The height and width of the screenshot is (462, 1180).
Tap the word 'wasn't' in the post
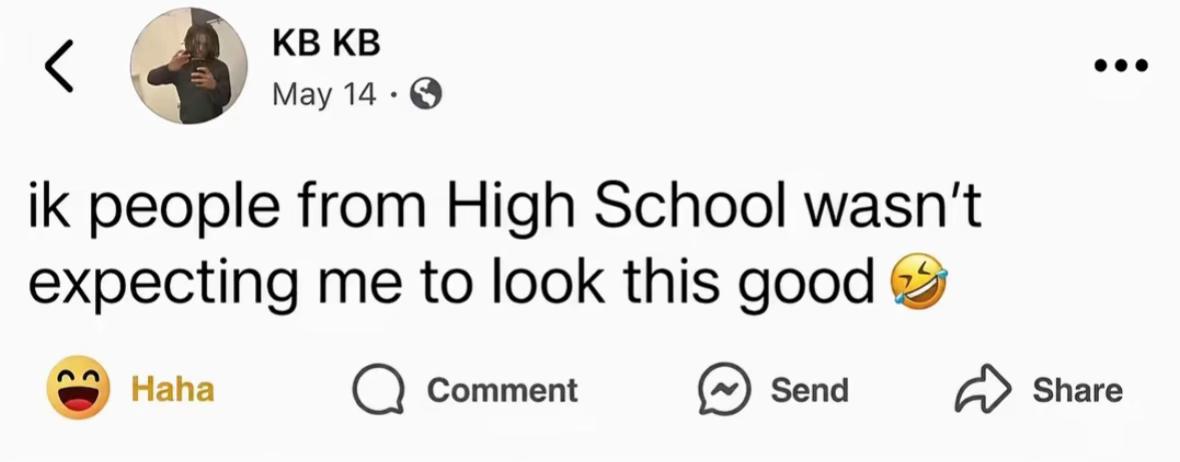click(x=893, y=211)
